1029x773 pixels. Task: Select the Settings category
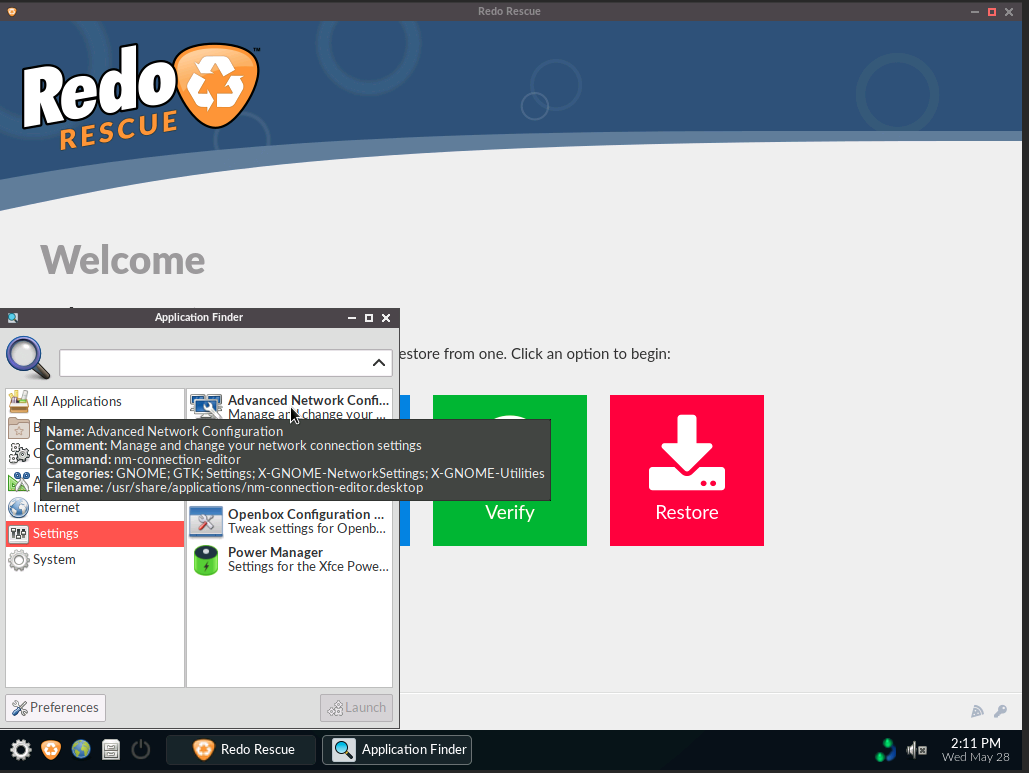[x=94, y=533]
